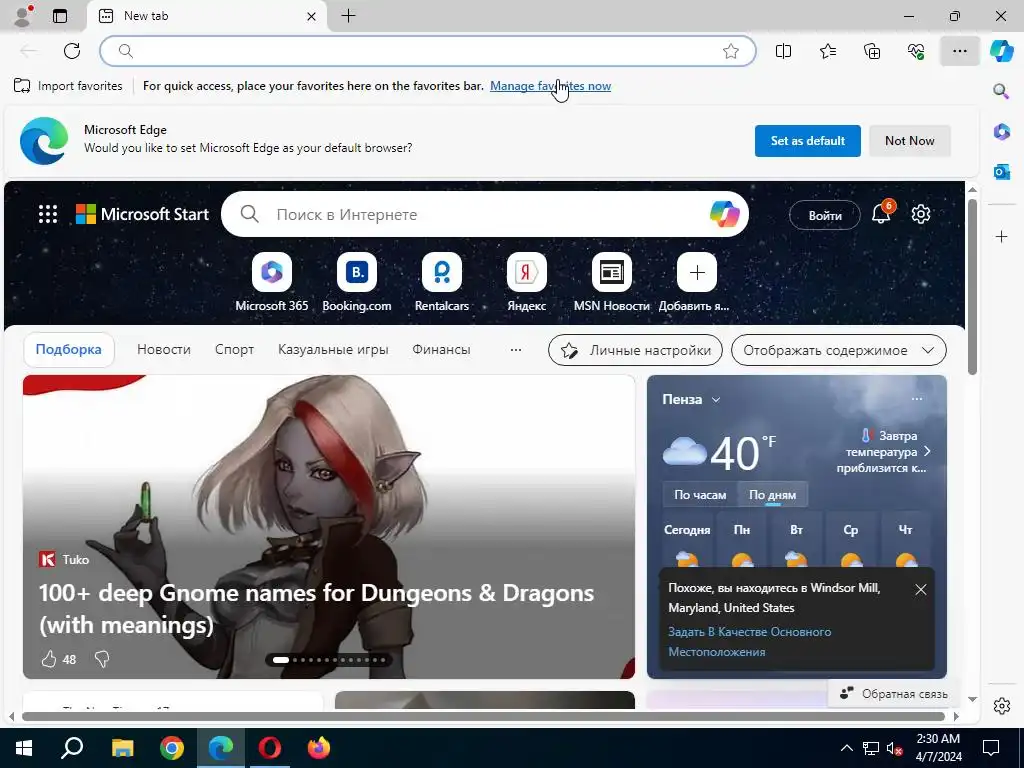Screen dimensions: 1024x768
Task: Launch Firefox from the taskbar
Action: pyautogui.click(x=319, y=748)
